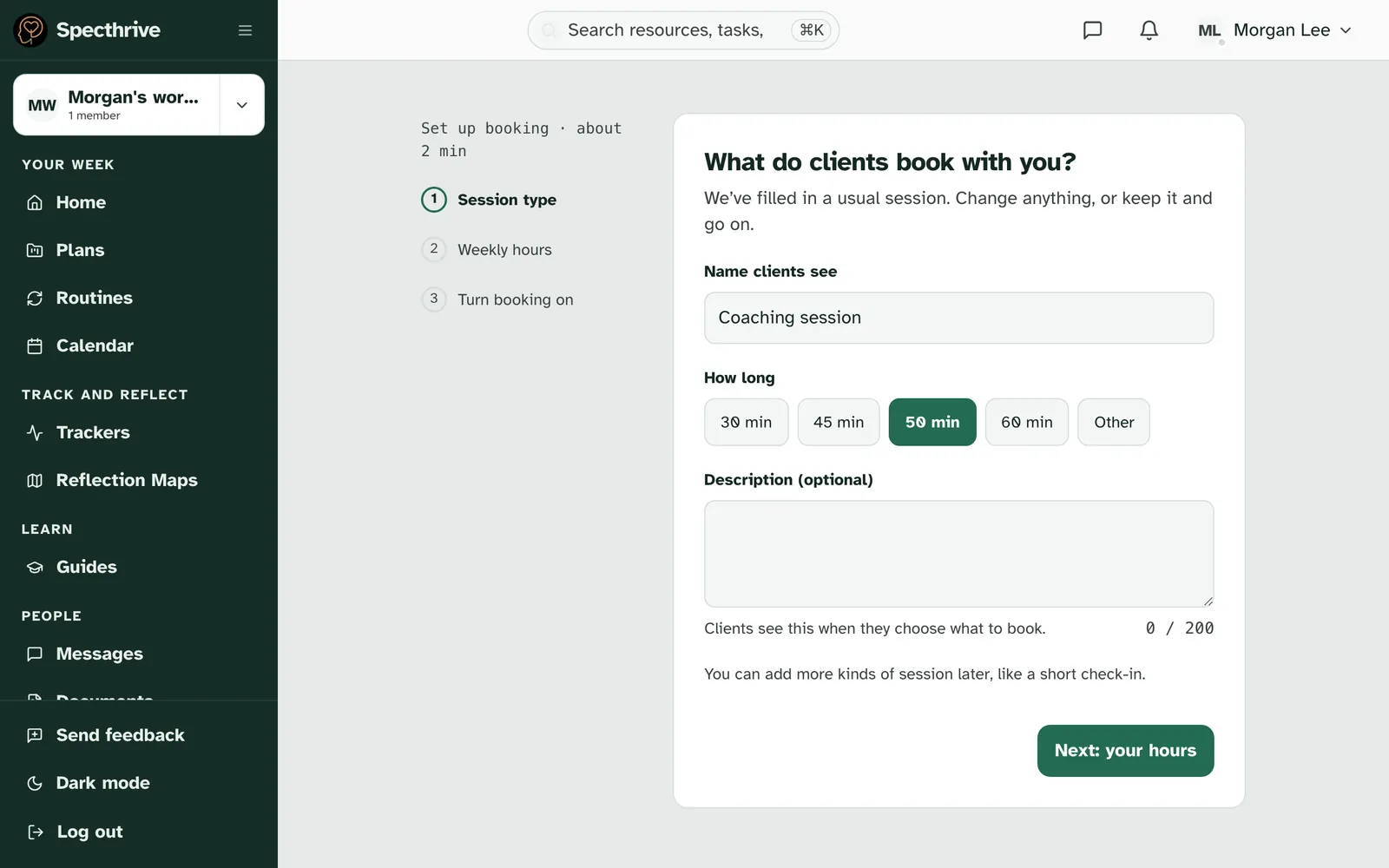Click the description resize handle
1389x868 pixels.
[x=1208, y=601]
